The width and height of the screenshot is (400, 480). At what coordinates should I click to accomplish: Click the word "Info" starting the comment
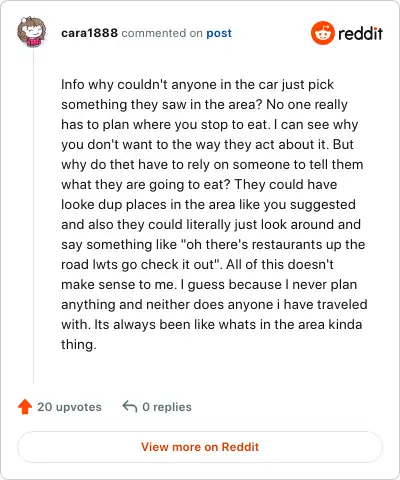tap(73, 84)
